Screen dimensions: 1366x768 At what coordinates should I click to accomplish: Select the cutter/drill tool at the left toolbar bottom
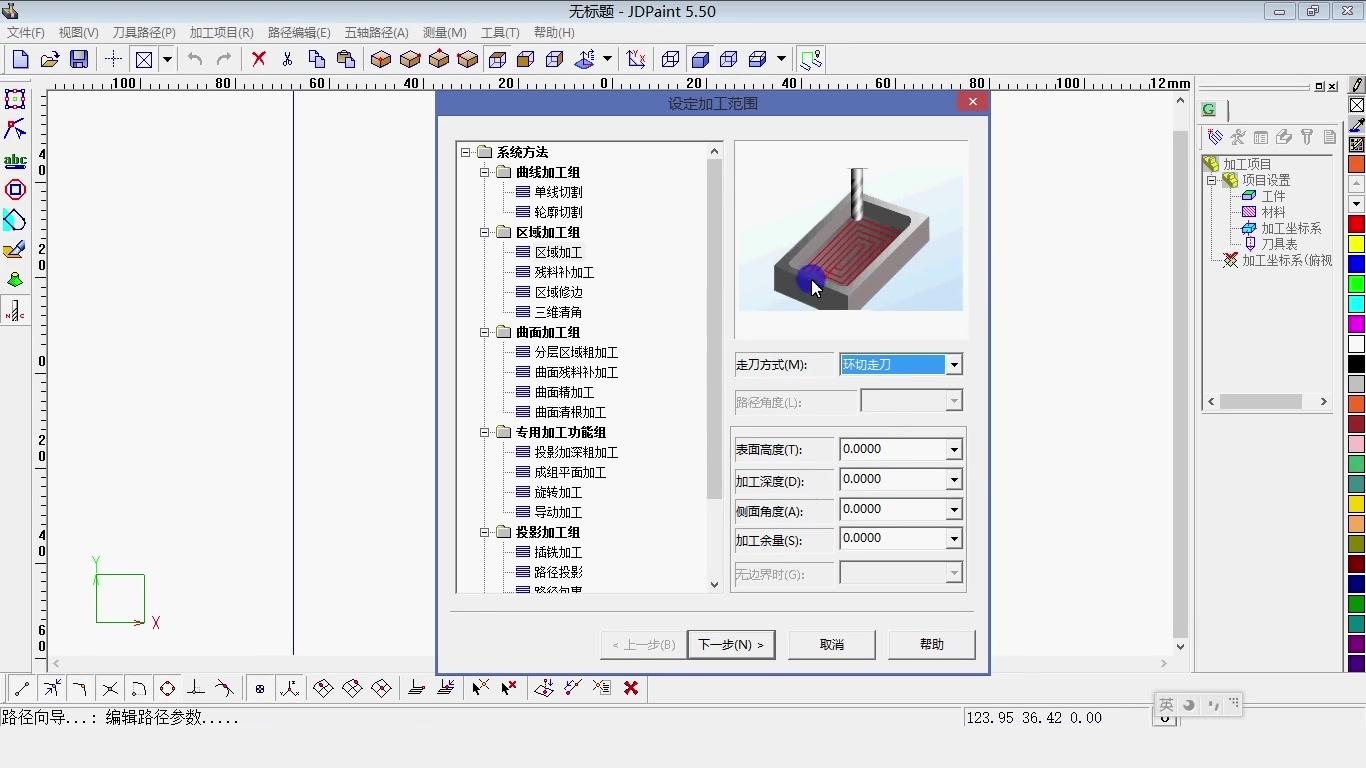[x=14, y=311]
